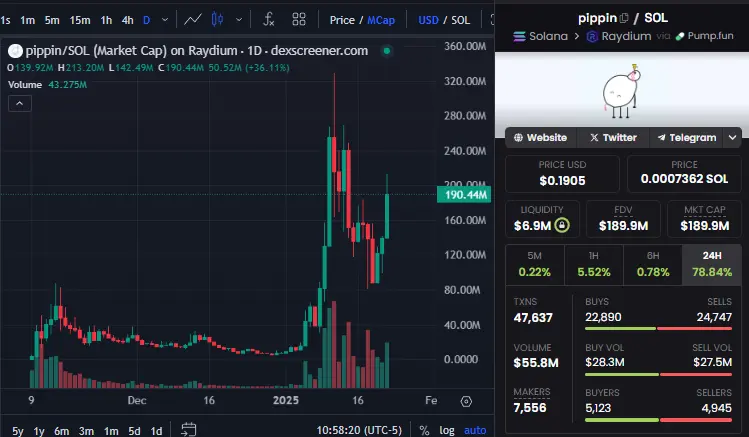Viewport: 749px width, 437px height.
Task: Open chart settings gear on the date axis
Action: coord(466,402)
